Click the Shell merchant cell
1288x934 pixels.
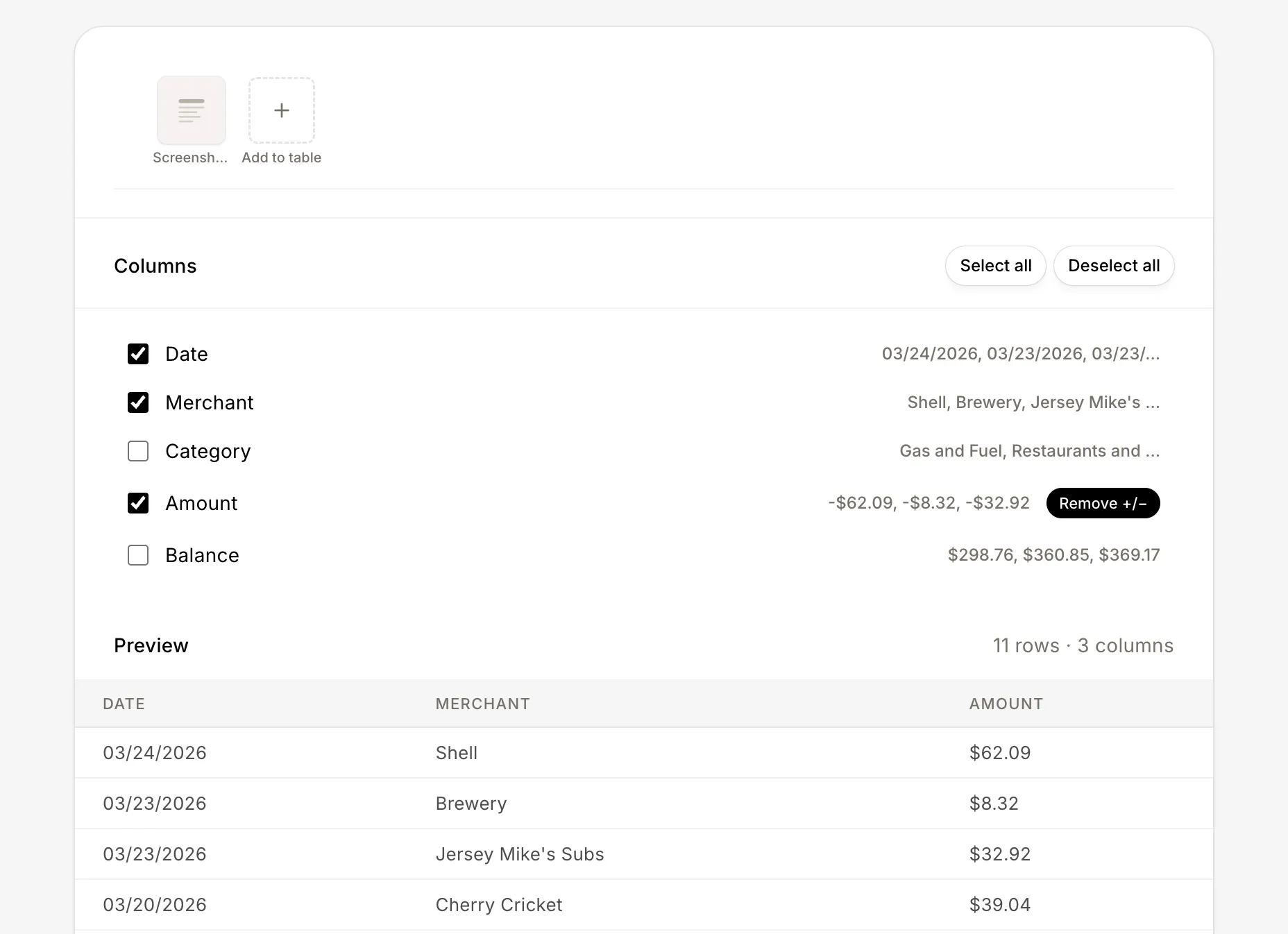(x=457, y=753)
